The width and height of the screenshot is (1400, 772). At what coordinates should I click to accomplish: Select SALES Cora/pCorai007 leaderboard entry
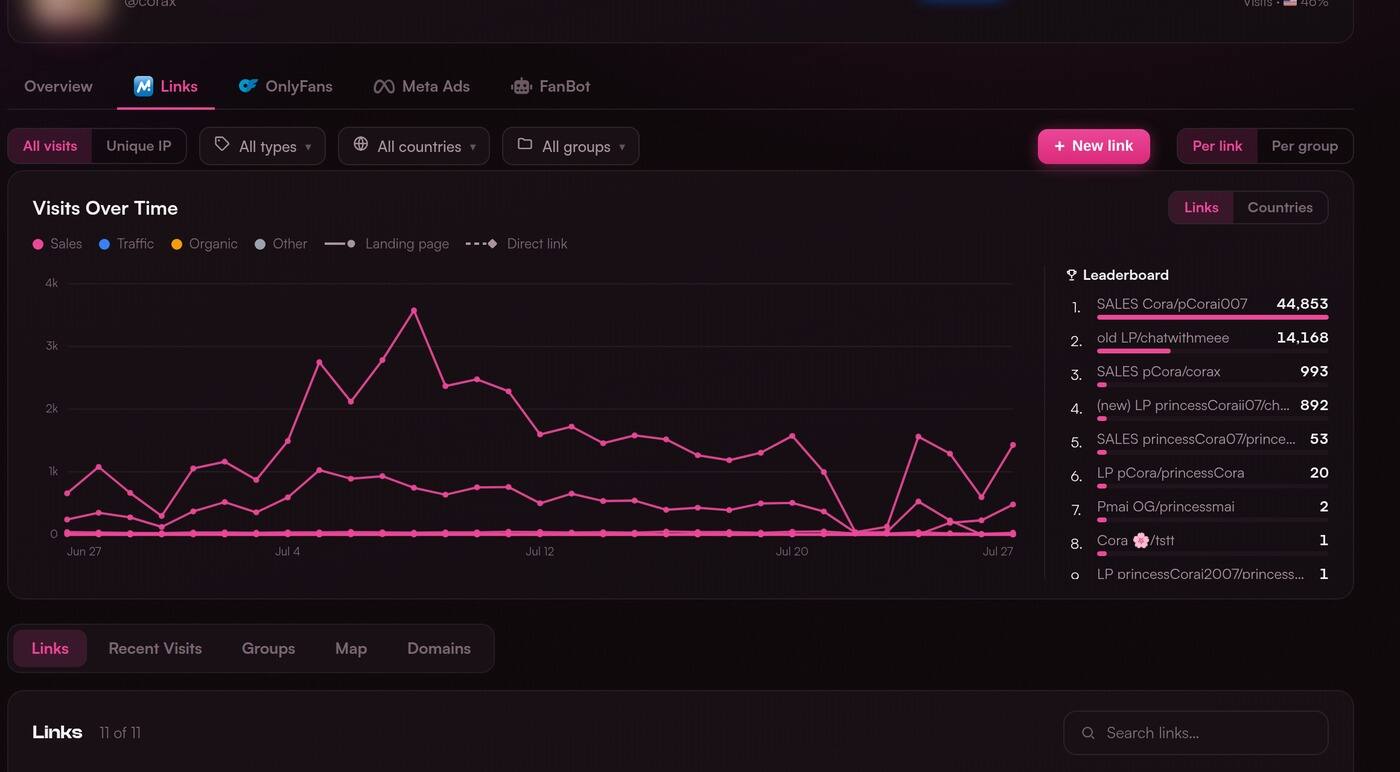[x=1200, y=306]
